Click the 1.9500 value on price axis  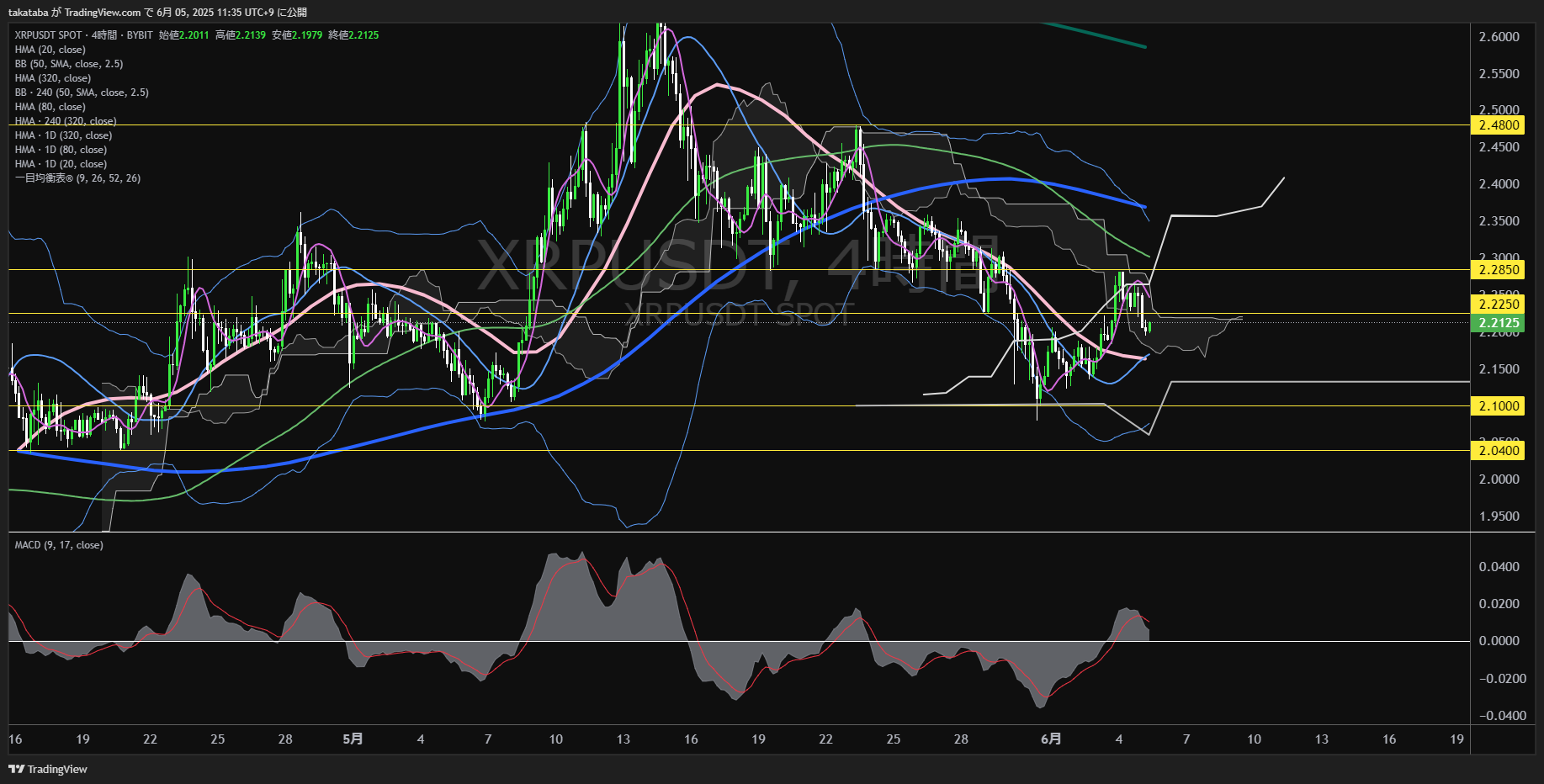tap(1499, 516)
